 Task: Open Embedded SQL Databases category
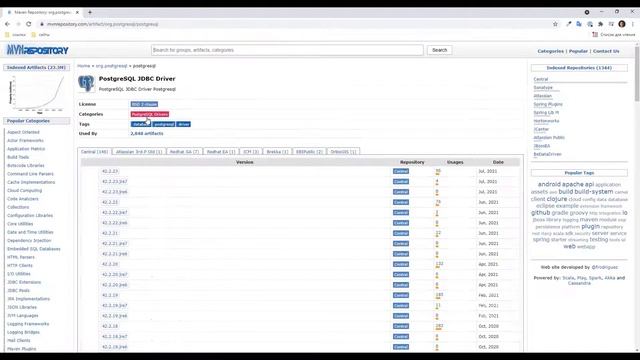click(33, 249)
